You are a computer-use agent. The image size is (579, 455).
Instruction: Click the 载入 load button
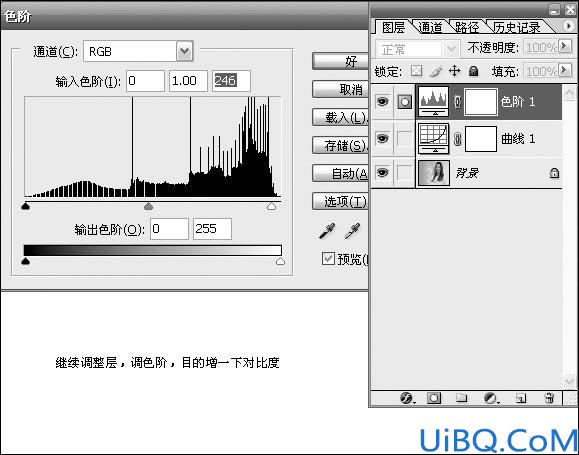[340, 117]
